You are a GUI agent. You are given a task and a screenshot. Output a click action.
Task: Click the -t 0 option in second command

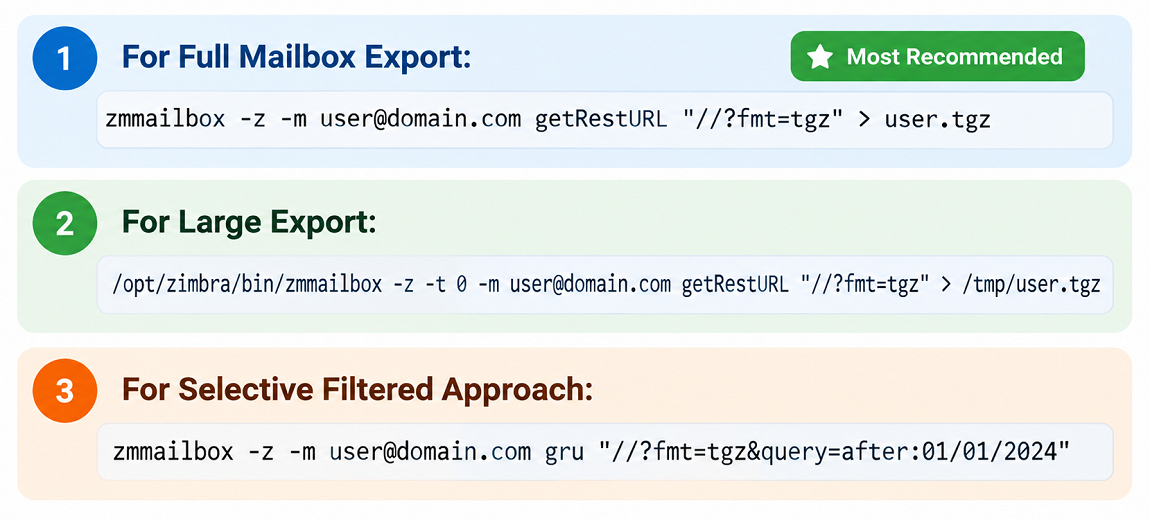[444, 285]
